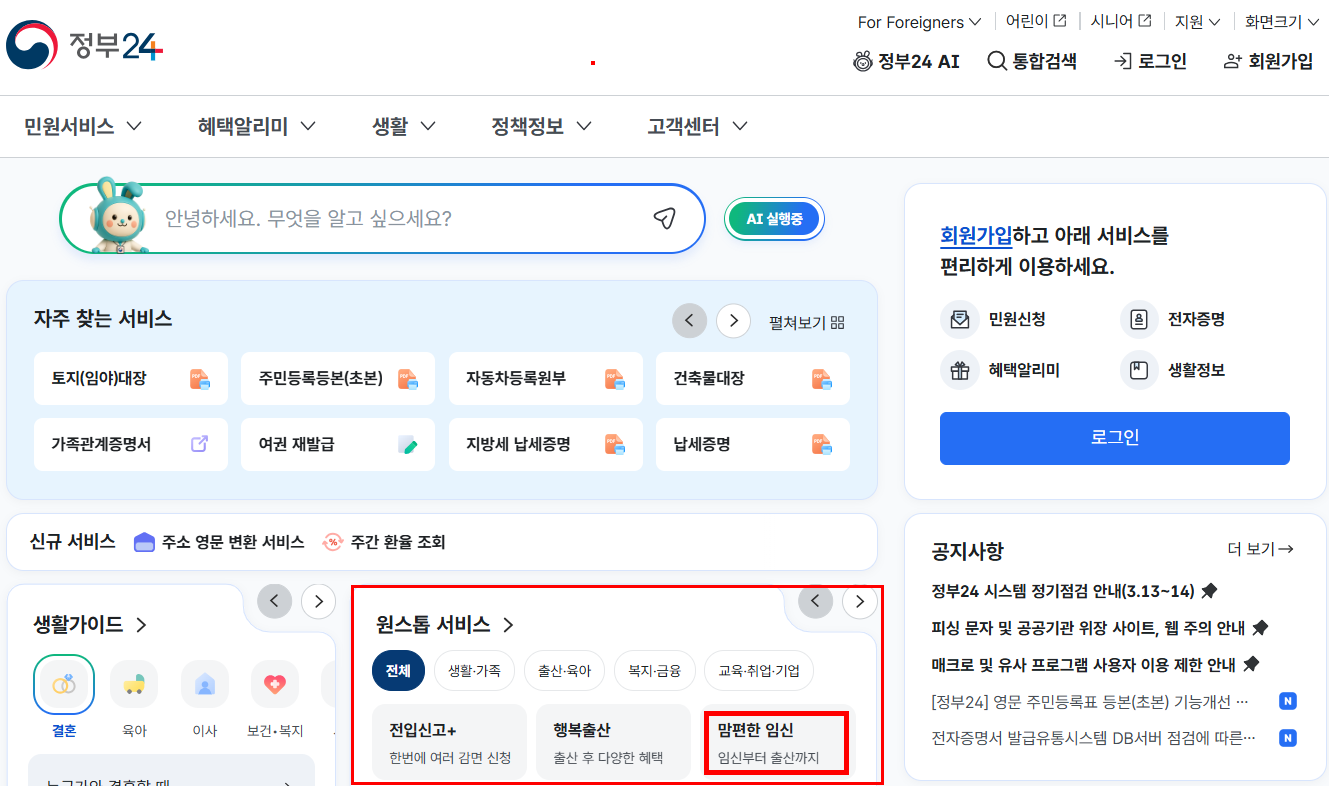Click the 통합검색 search icon
The height and width of the screenshot is (786, 1329).
click(997, 61)
